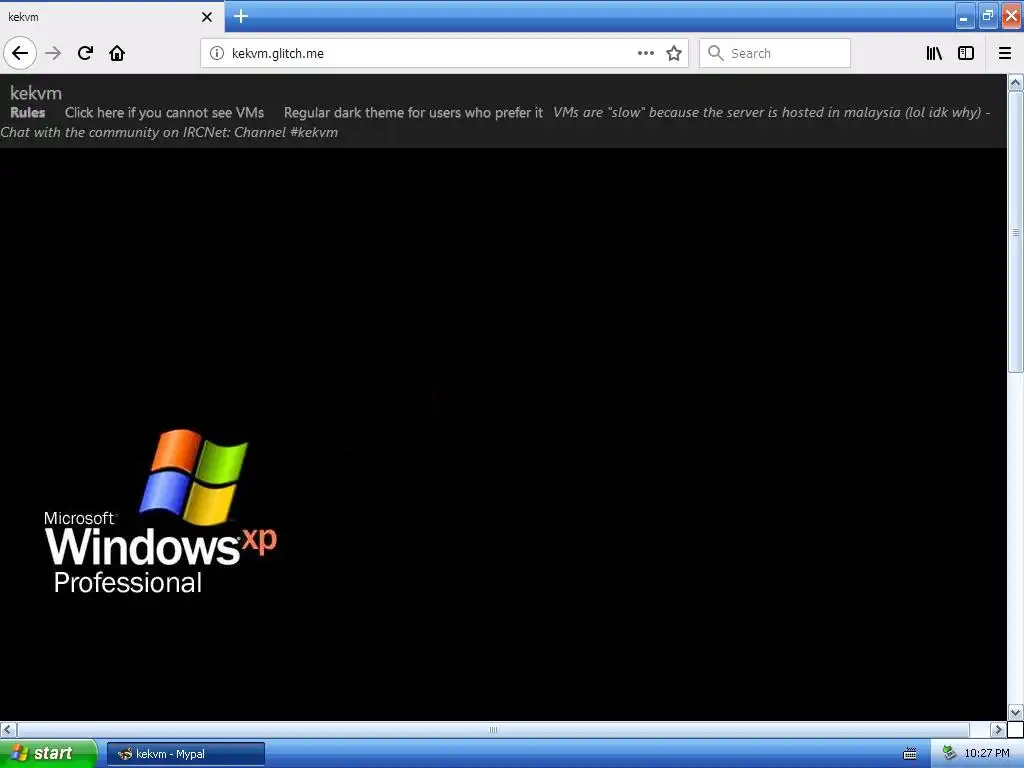The height and width of the screenshot is (768, 1024).
Task: Click the horizontal scrollbar right arrow
Action: tap(998, 729)
